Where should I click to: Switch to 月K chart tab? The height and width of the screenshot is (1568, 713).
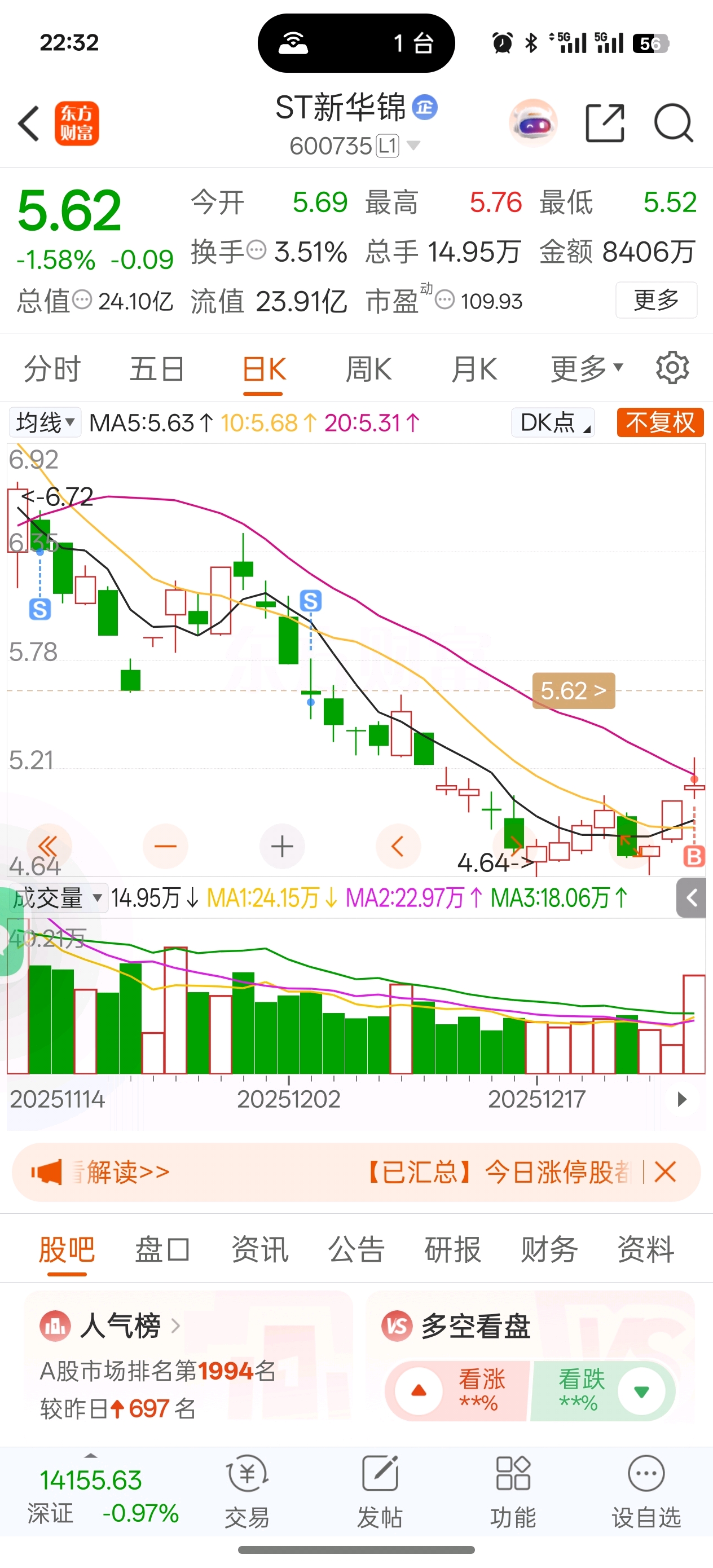point(474,369)
